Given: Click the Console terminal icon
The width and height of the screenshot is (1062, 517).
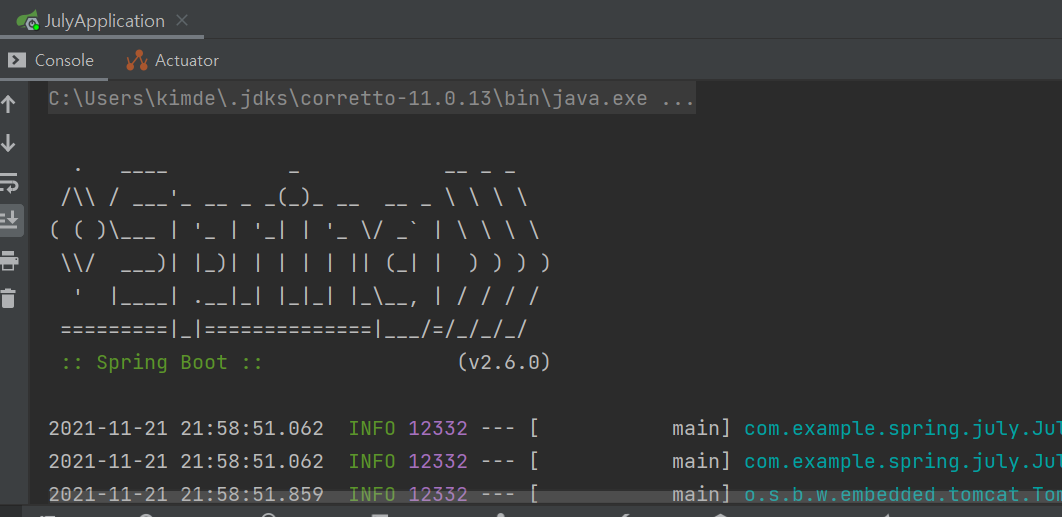Looking at the screenshot, I should (17, 60).
